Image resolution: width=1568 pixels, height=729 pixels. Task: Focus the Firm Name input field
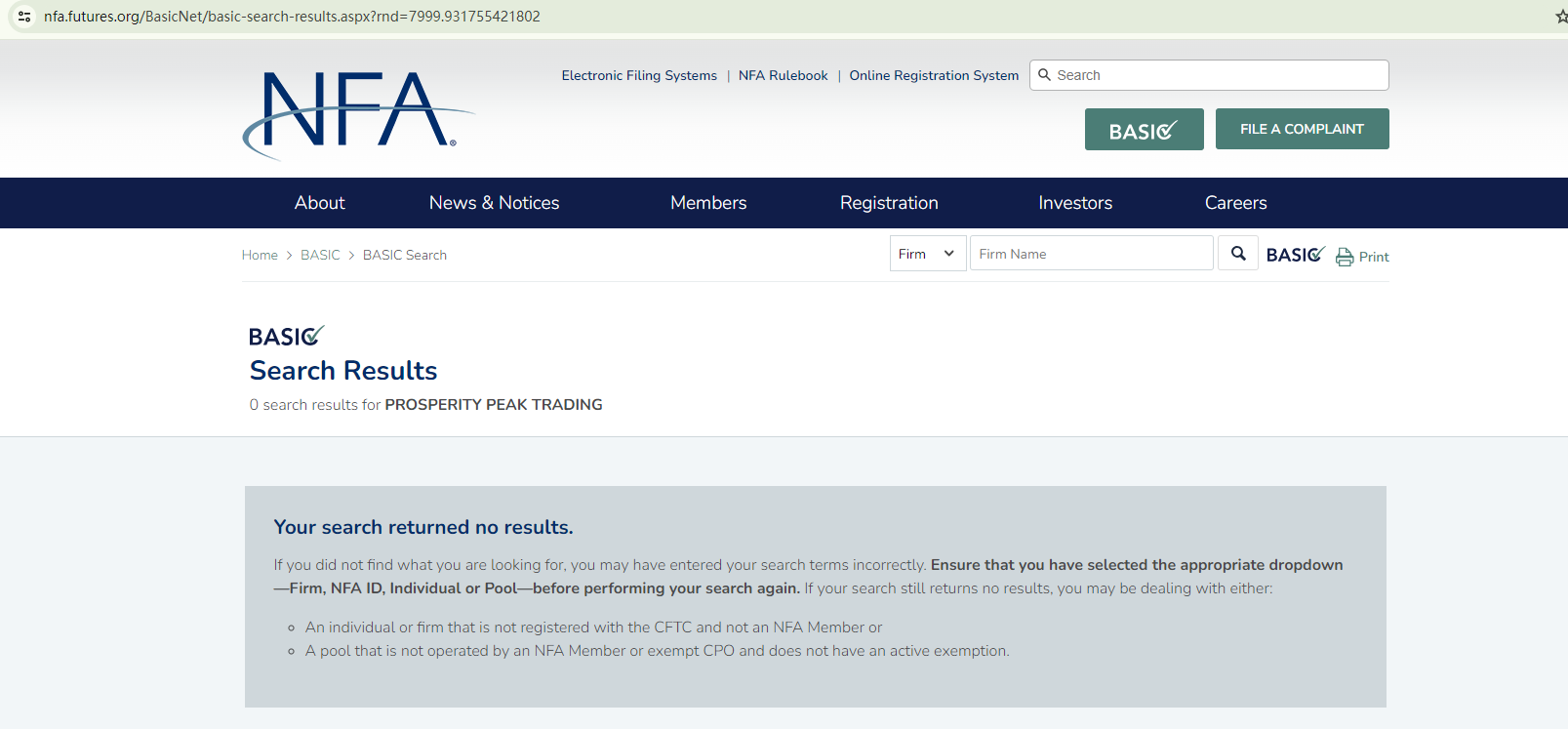coord(1092,254)
